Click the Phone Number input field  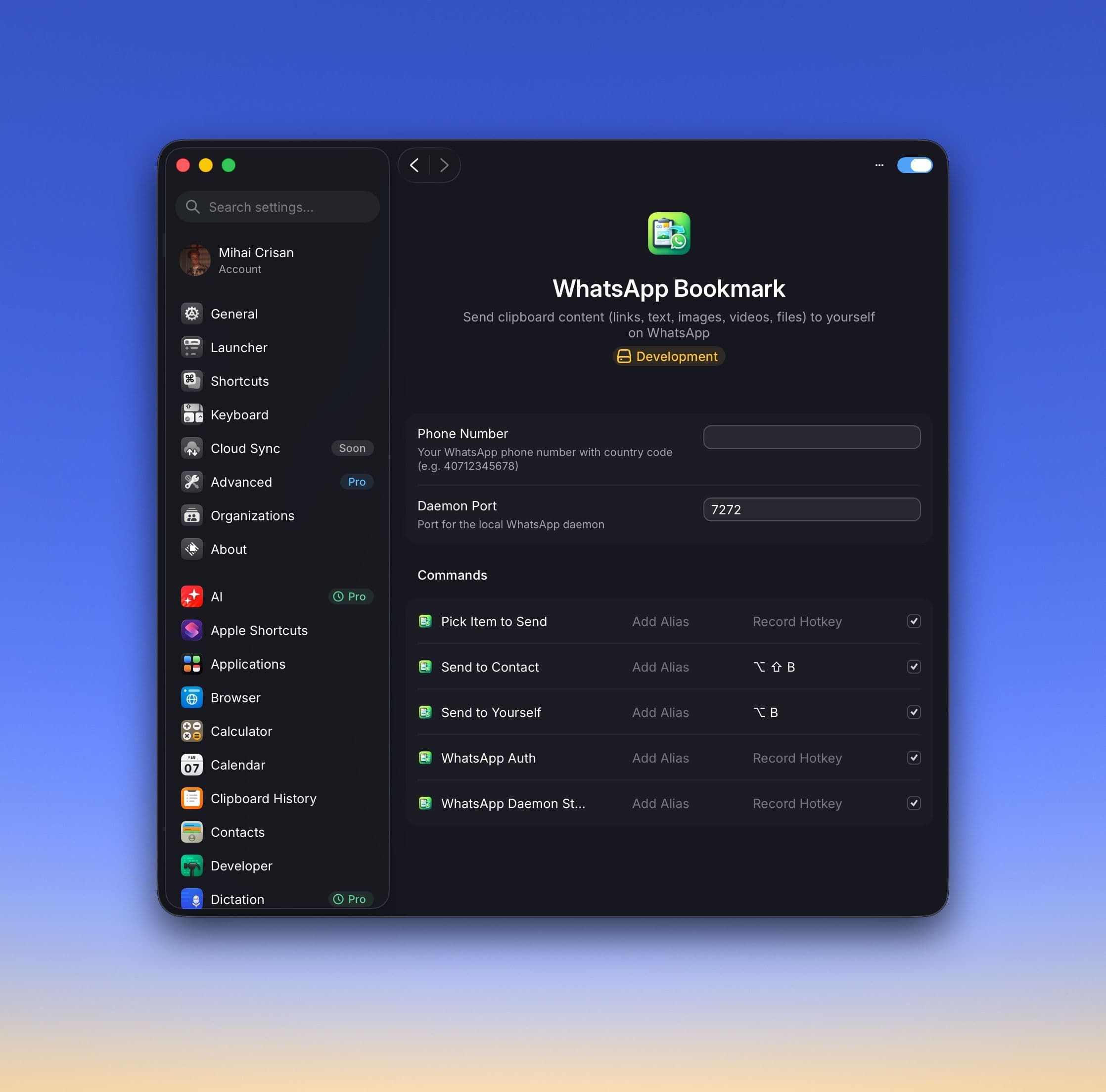tap(812, 437)
